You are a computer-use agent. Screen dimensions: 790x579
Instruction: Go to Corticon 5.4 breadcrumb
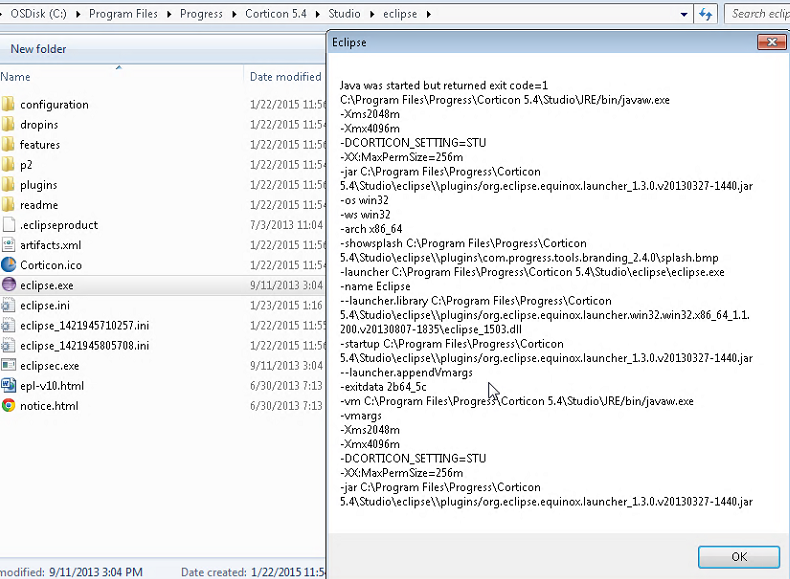click(276, 14)
